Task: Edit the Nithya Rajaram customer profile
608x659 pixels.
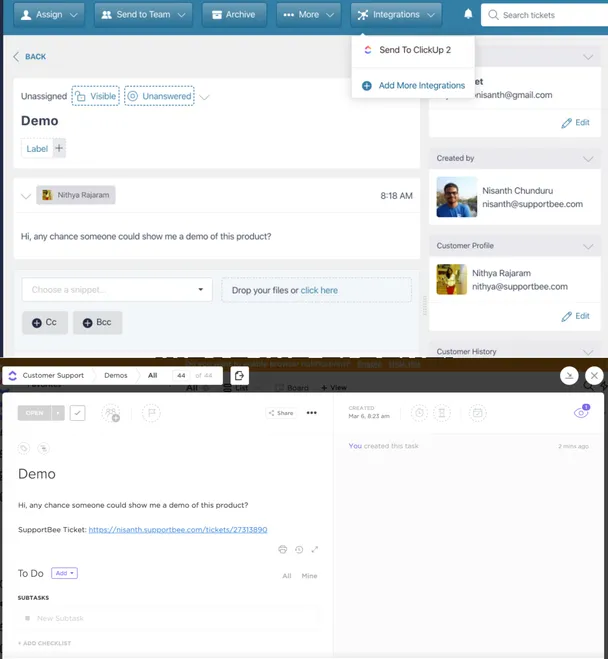Action: coord(576,316)
